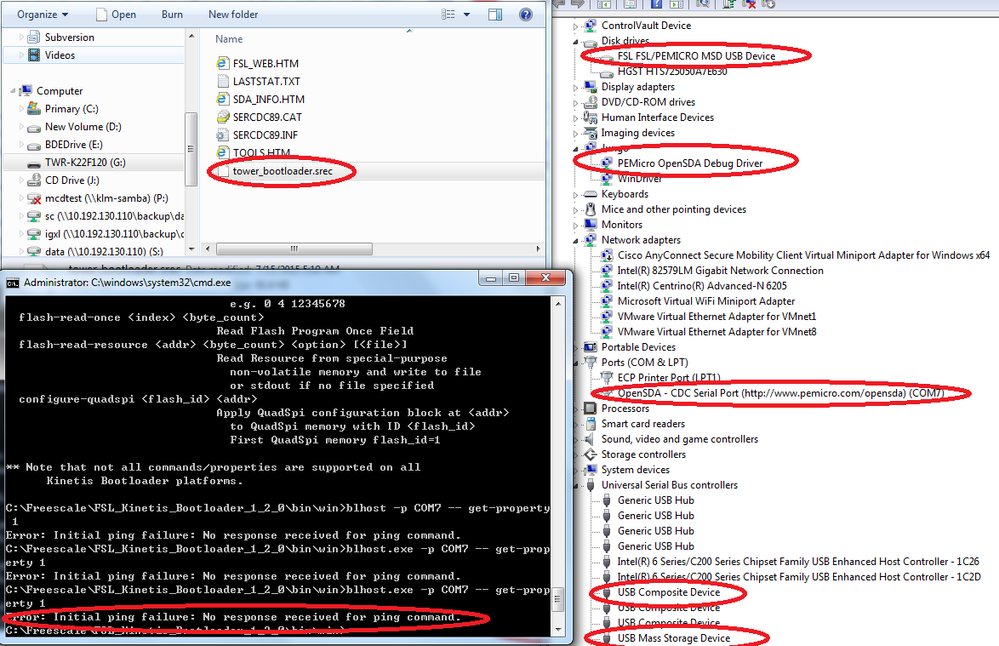Select Mice and other pointing devices
This screenshot has width=999, height=646.
(673, 209)
